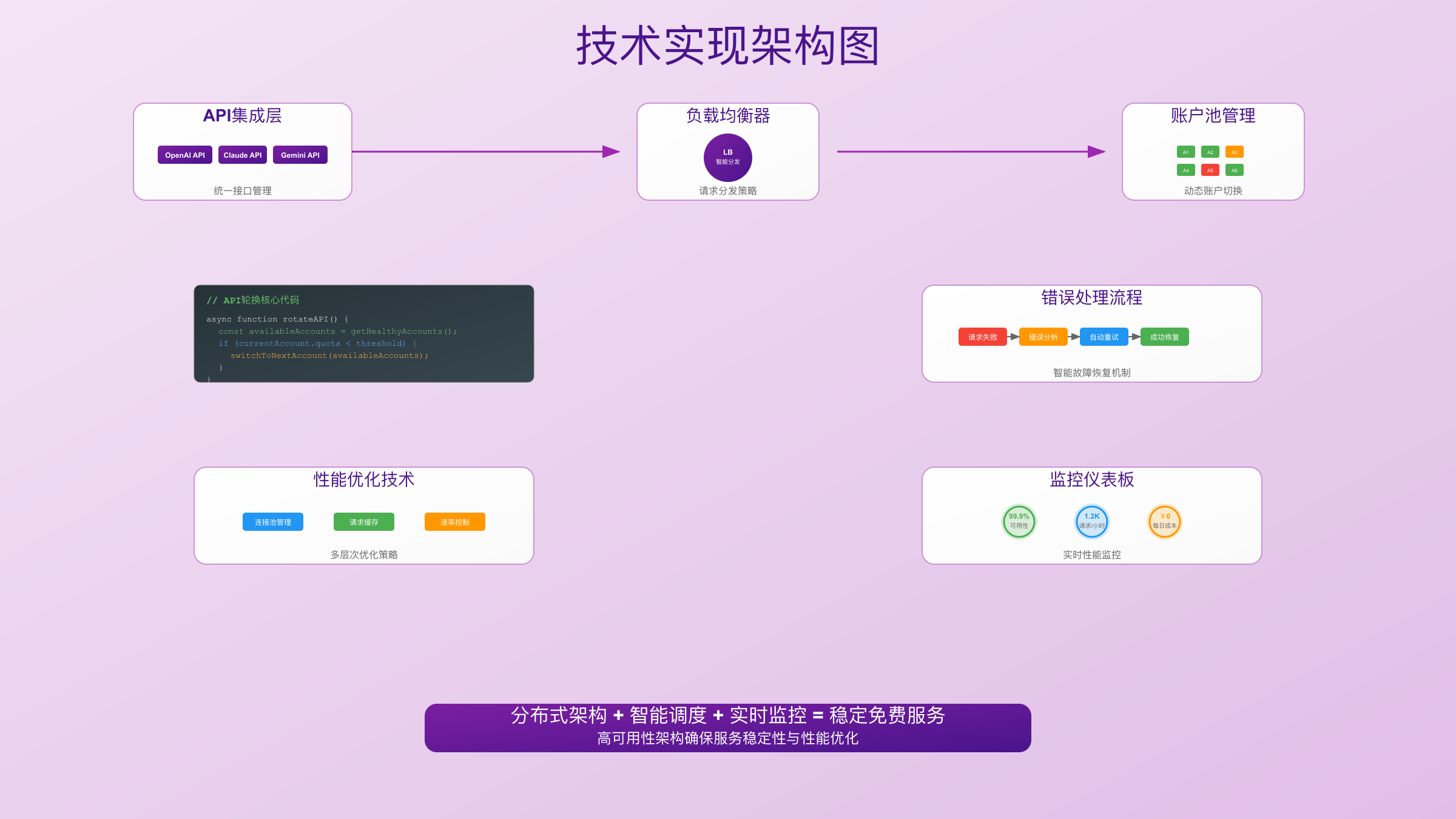Click the OpenAI API badge
Viewport: 1456px width, 819px height.
click(x=185, y=155)
